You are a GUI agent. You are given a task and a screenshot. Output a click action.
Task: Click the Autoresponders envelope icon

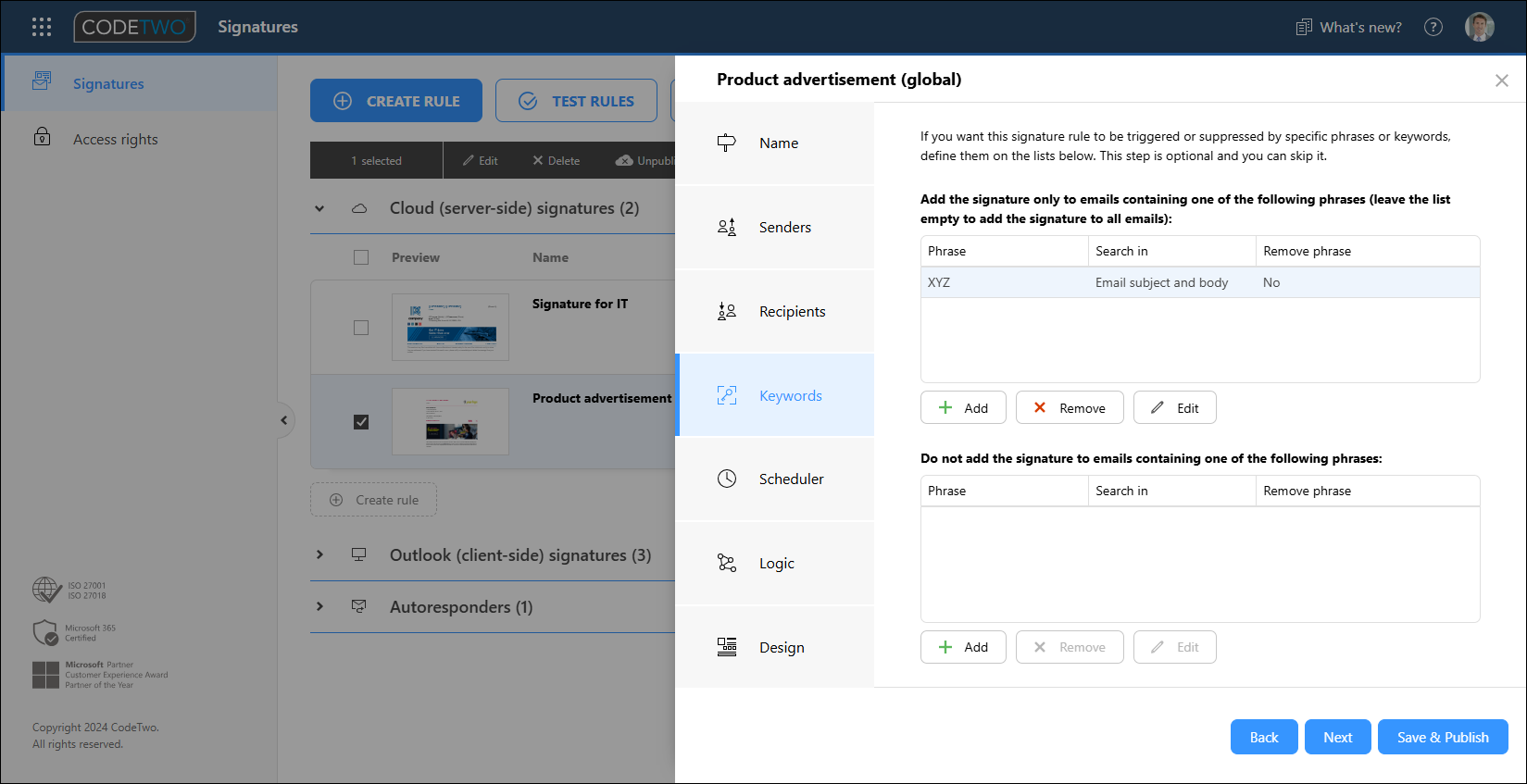[x=359, y=606]
